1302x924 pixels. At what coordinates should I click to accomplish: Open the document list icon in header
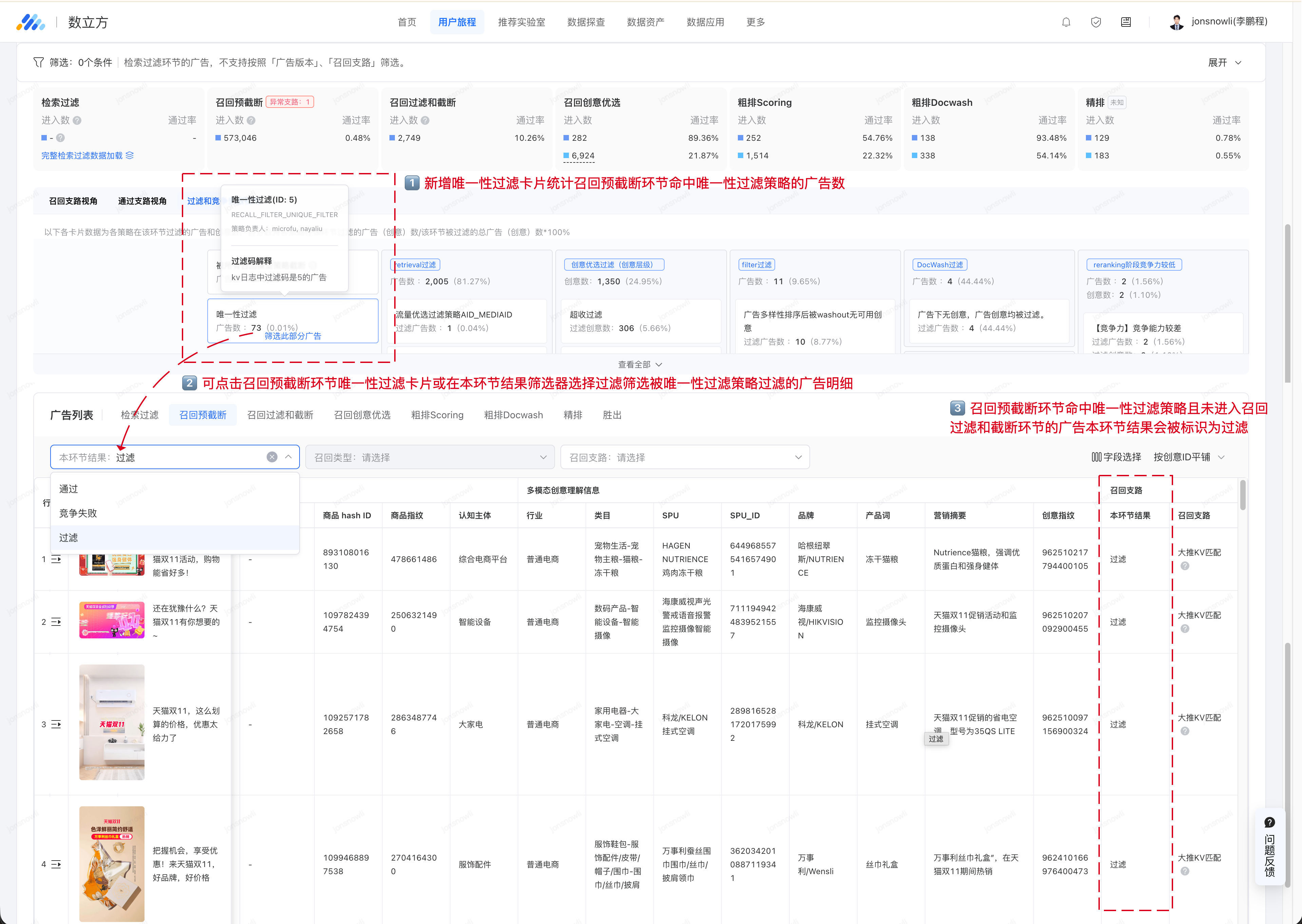tap(1126, 22)
